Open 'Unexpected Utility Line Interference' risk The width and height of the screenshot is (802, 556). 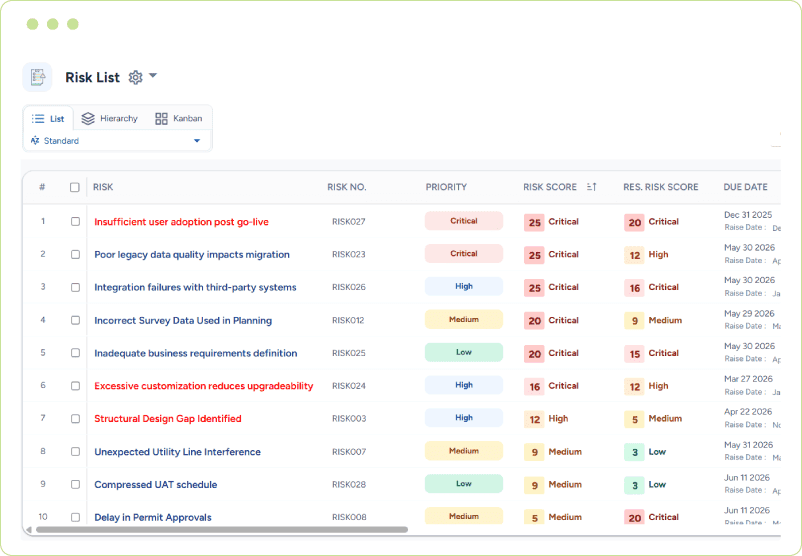[177, 452]
